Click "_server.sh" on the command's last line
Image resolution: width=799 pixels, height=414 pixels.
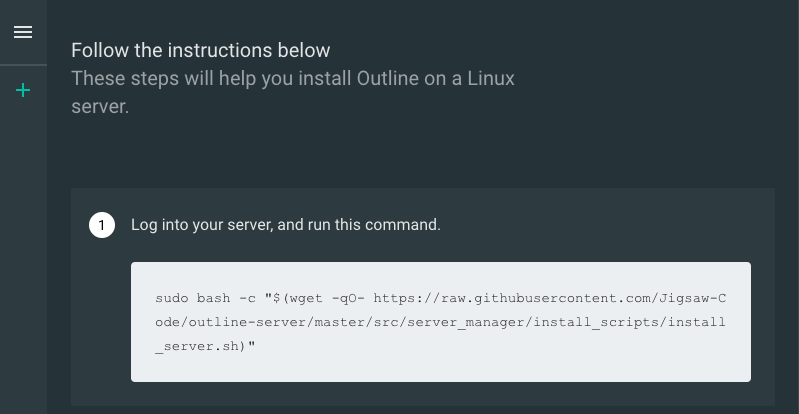click(198, 344)
